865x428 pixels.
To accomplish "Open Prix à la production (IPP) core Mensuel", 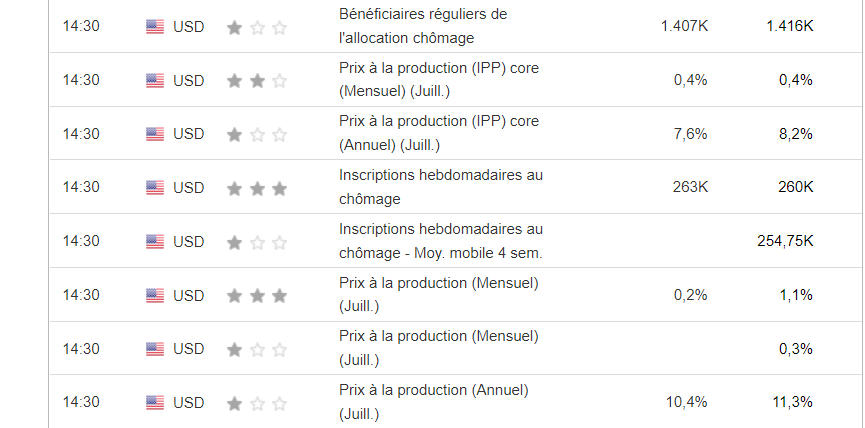I will tap(439, 80).
